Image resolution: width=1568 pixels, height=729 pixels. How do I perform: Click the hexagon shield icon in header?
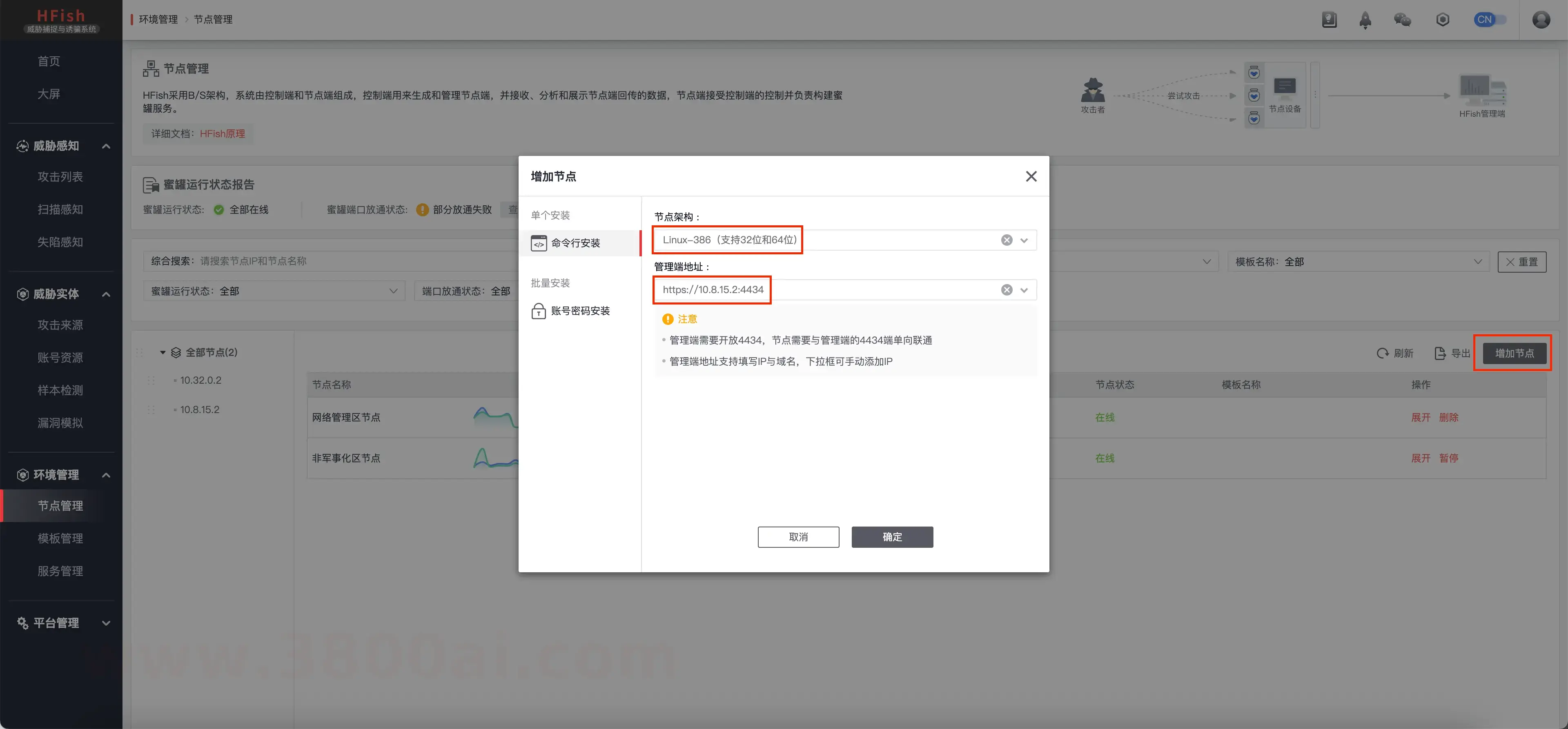[x=1442, y=20]
